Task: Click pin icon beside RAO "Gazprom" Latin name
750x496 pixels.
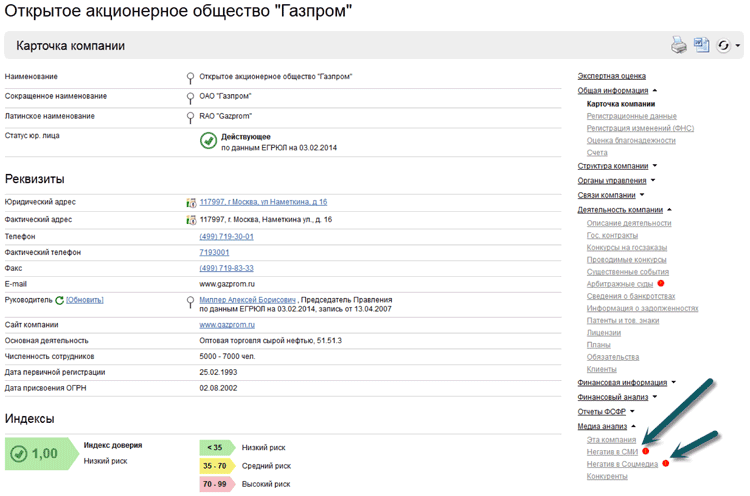Action: (190, 117)
